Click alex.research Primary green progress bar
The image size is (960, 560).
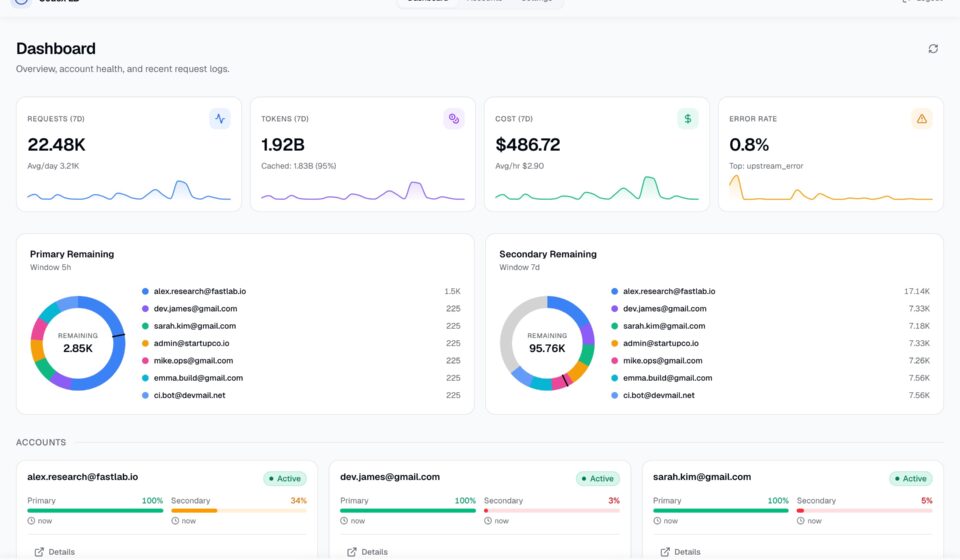(95, 510)
